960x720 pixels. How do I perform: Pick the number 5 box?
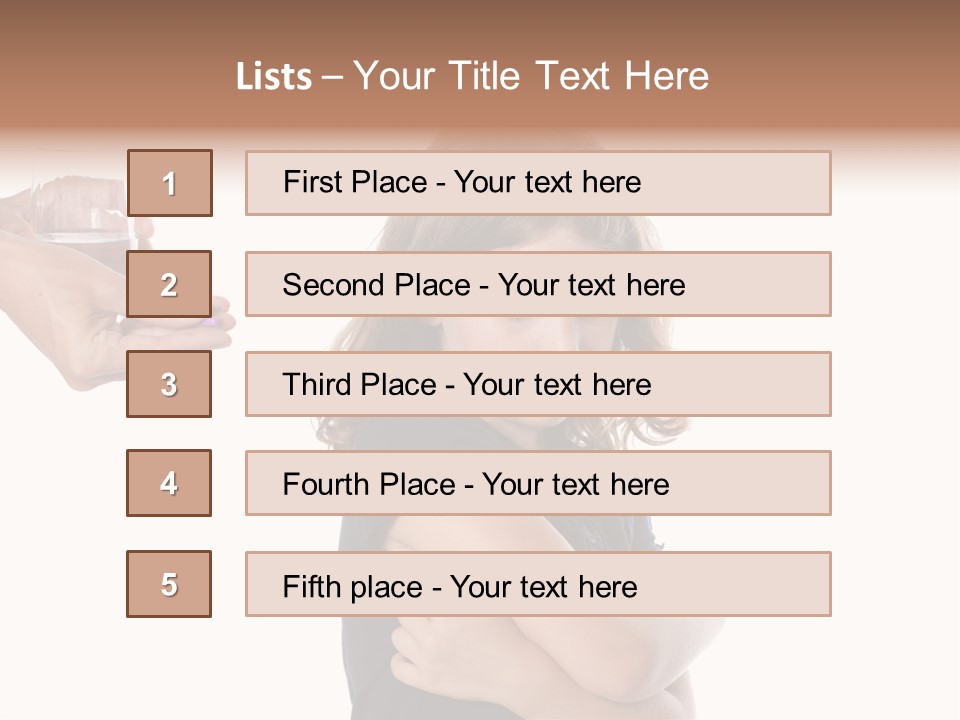tap(169, 584)
